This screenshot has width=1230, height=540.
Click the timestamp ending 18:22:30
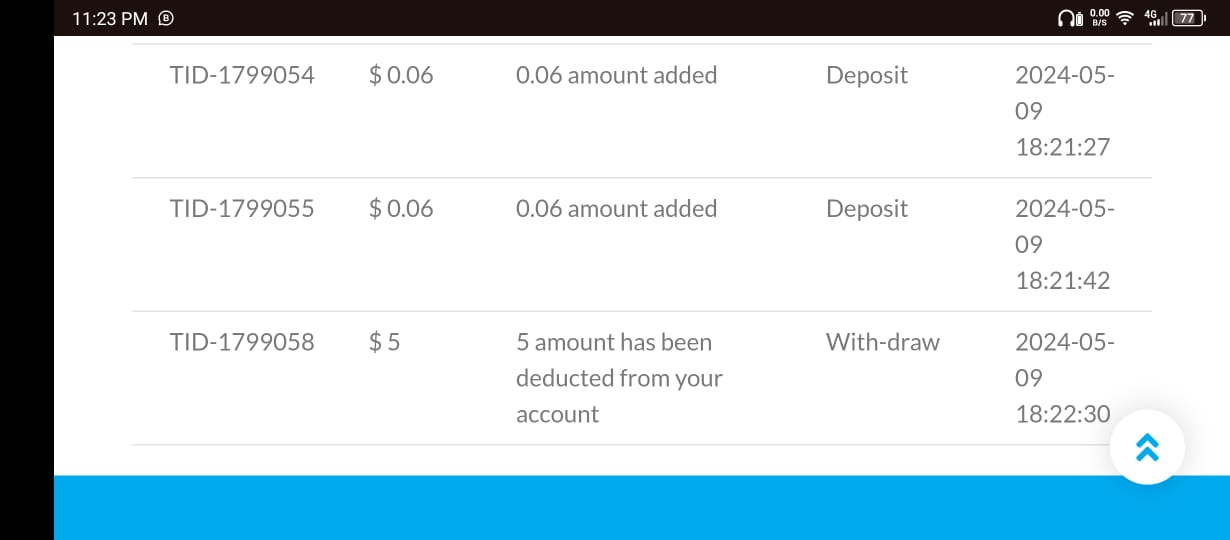pos(1064,378)
